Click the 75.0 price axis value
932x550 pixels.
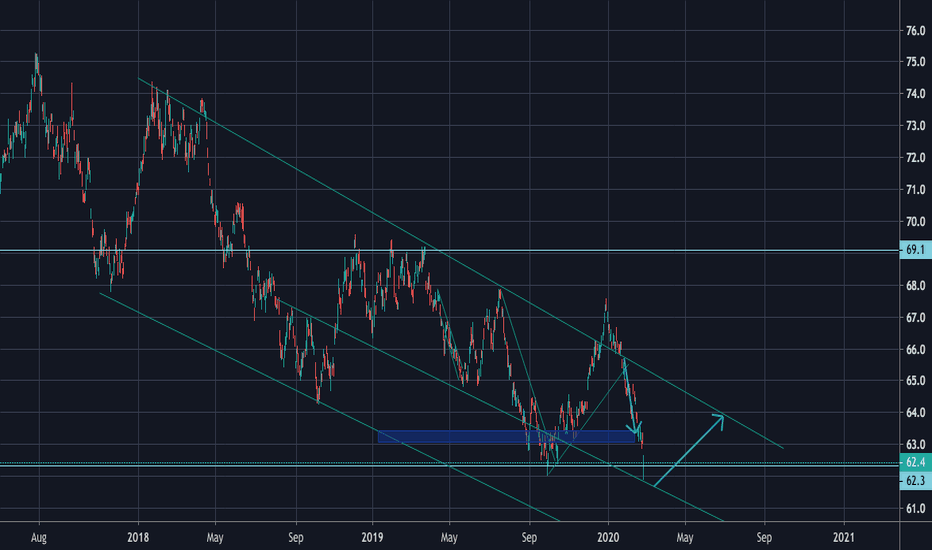coord(915,62)
